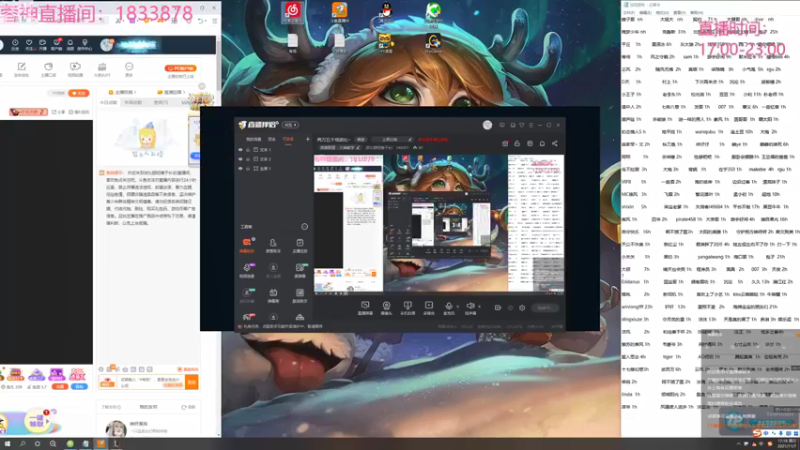
Task: Add a screen capture source from bottom bar
Action: click(x=365, y=308)
